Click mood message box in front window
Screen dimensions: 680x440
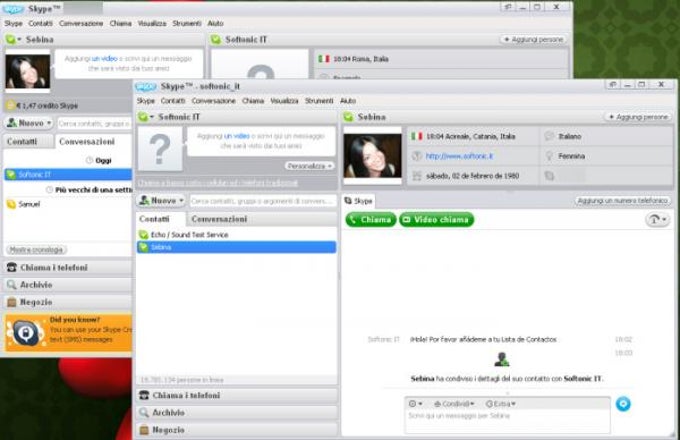[x=261, y=141]
